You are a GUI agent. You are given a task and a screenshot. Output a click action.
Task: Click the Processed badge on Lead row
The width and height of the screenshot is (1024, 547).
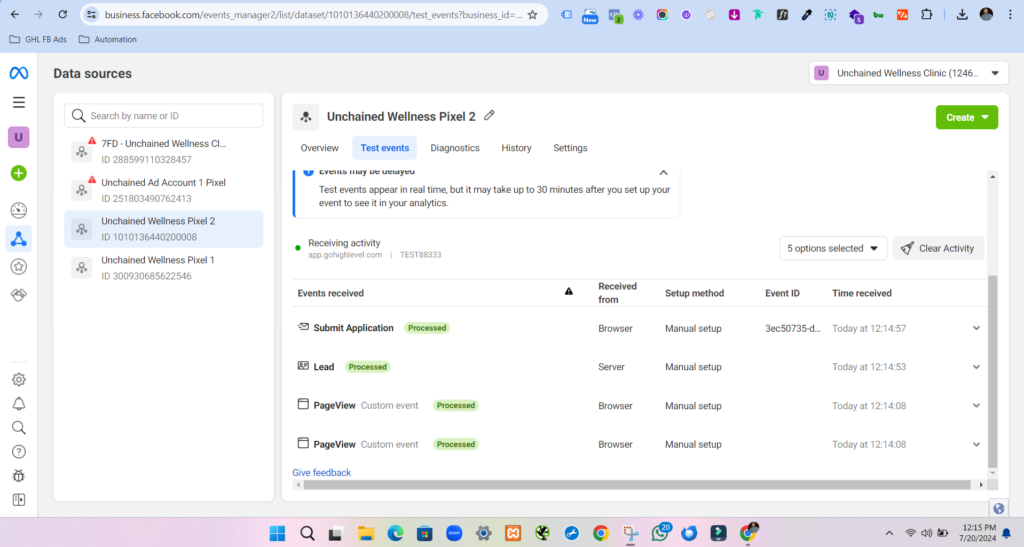(368, 367)
